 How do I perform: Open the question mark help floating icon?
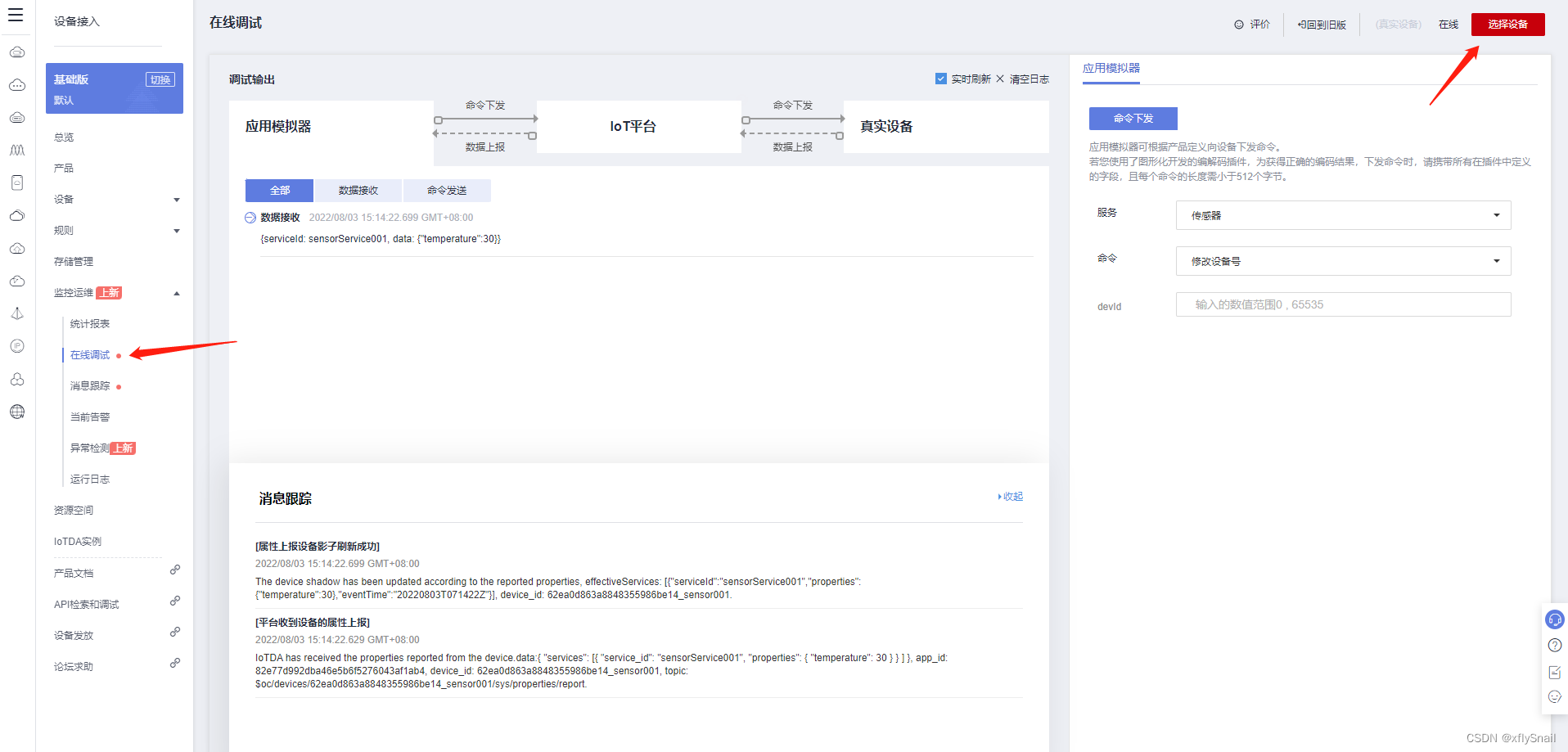click(1555, 646)
